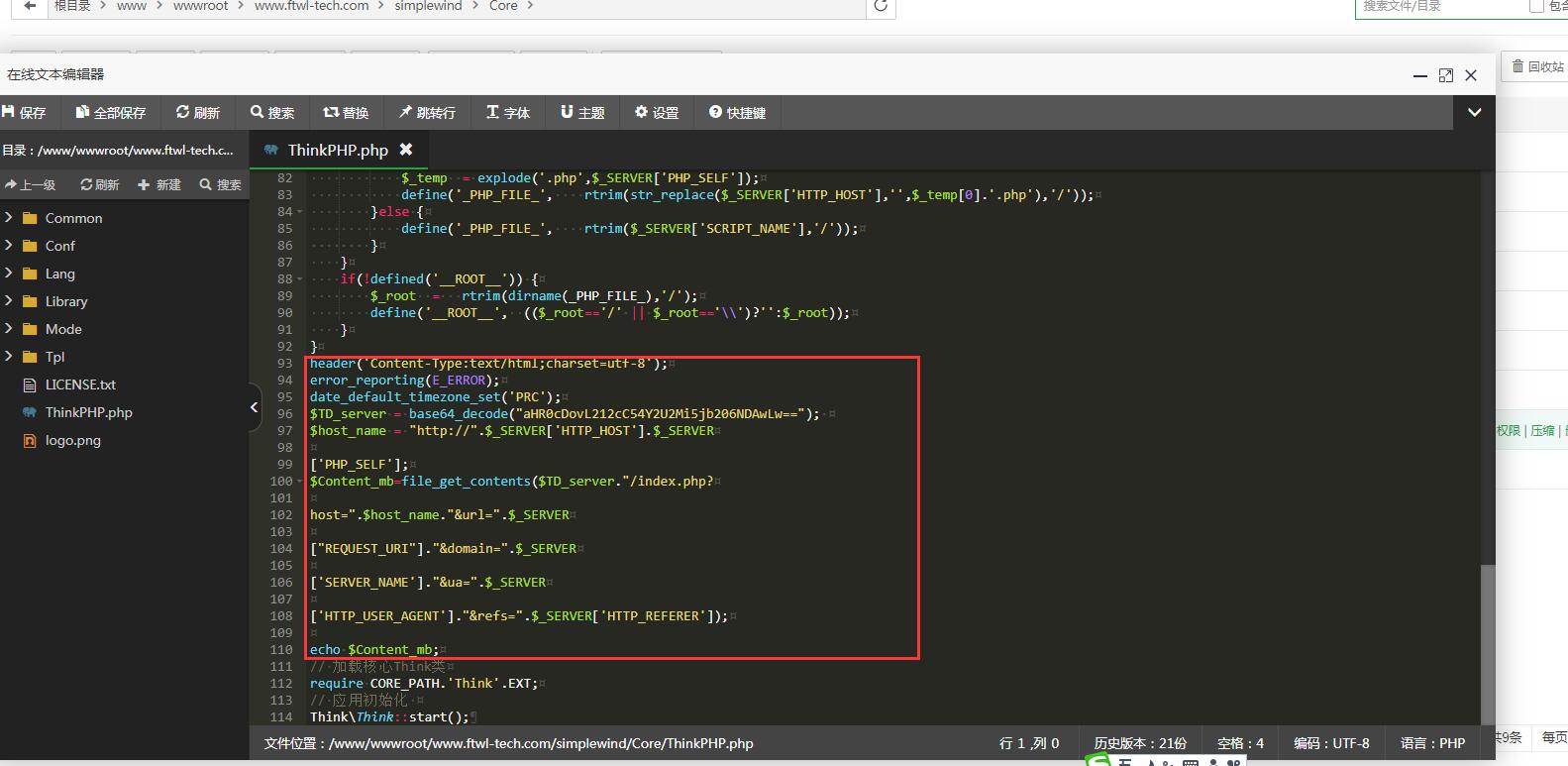Click 刷新 in the file sidebar
Image resolution: width=1568 pixels, height=766 pixels.
pos(100,184)
